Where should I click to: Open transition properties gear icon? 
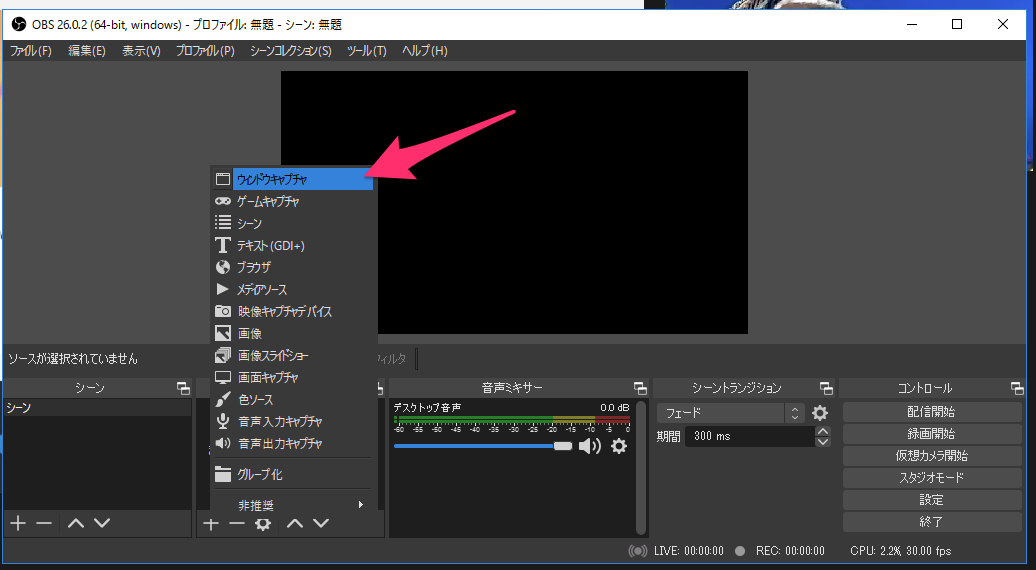tap(820, 413)
